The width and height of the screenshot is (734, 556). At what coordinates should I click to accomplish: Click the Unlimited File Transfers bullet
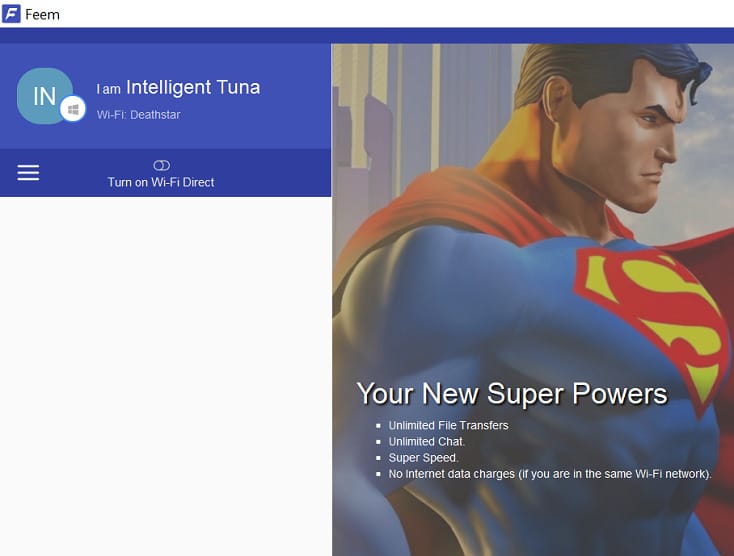[x=448, y=425]
